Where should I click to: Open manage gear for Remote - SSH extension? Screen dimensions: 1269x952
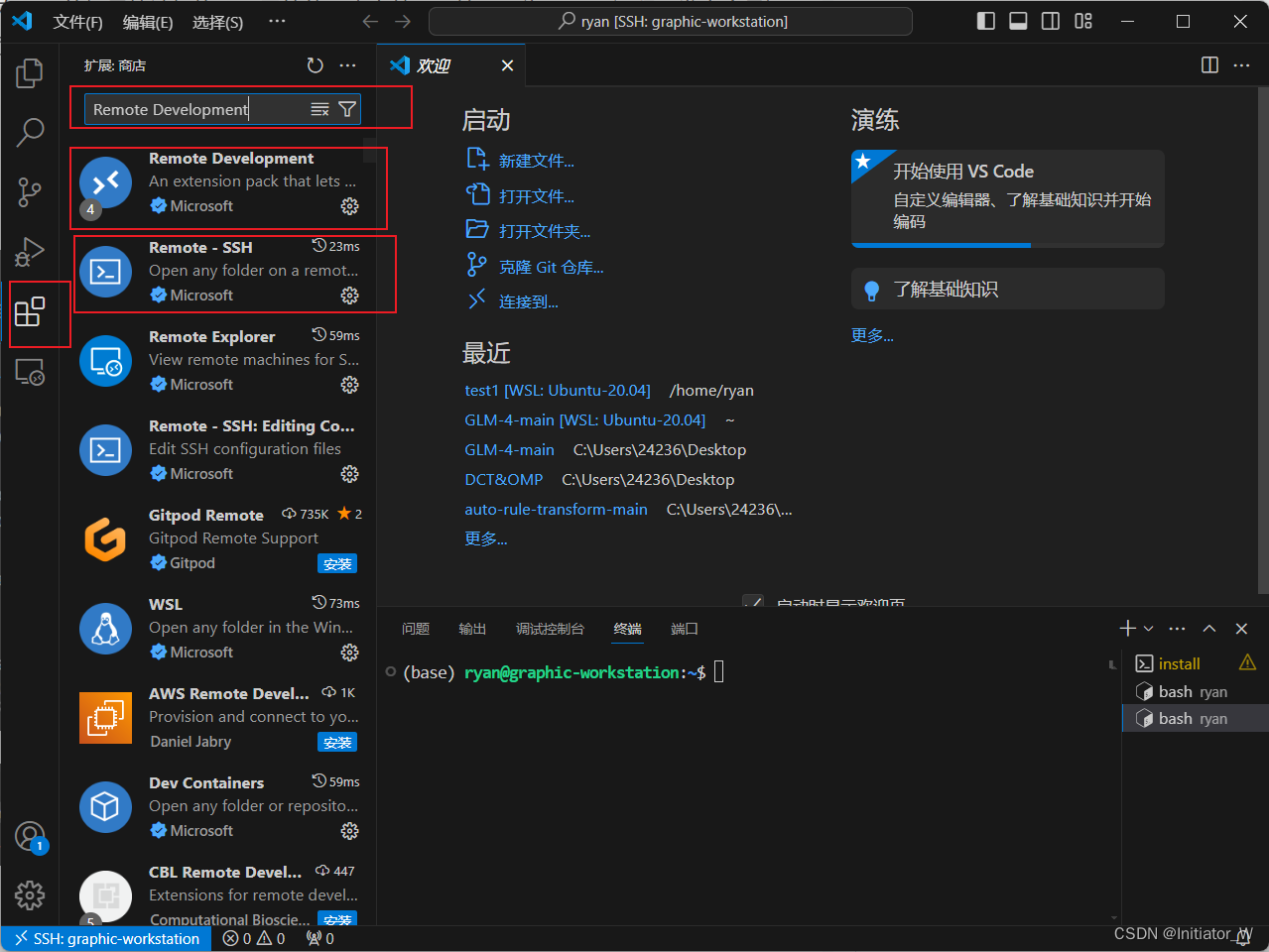349,296
